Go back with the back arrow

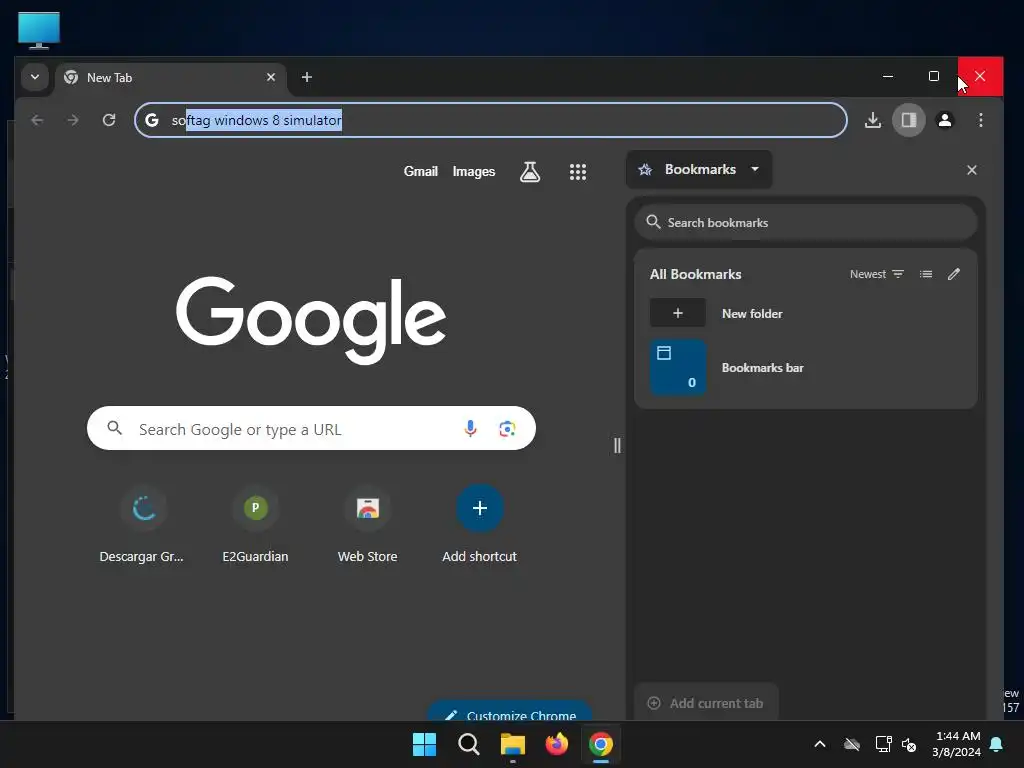(37, 120)
